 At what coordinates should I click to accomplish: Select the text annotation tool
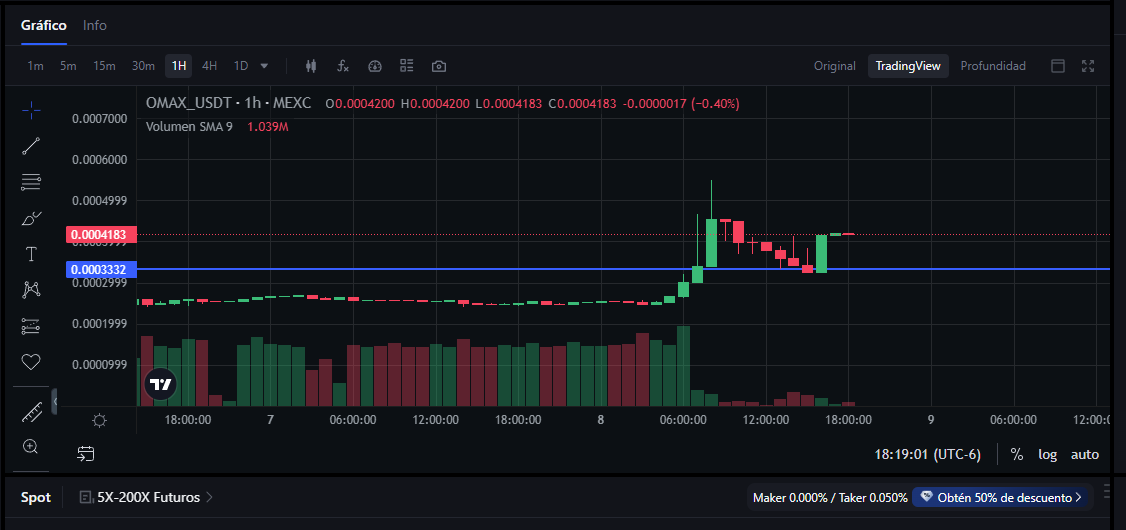(x=31, y=254)
